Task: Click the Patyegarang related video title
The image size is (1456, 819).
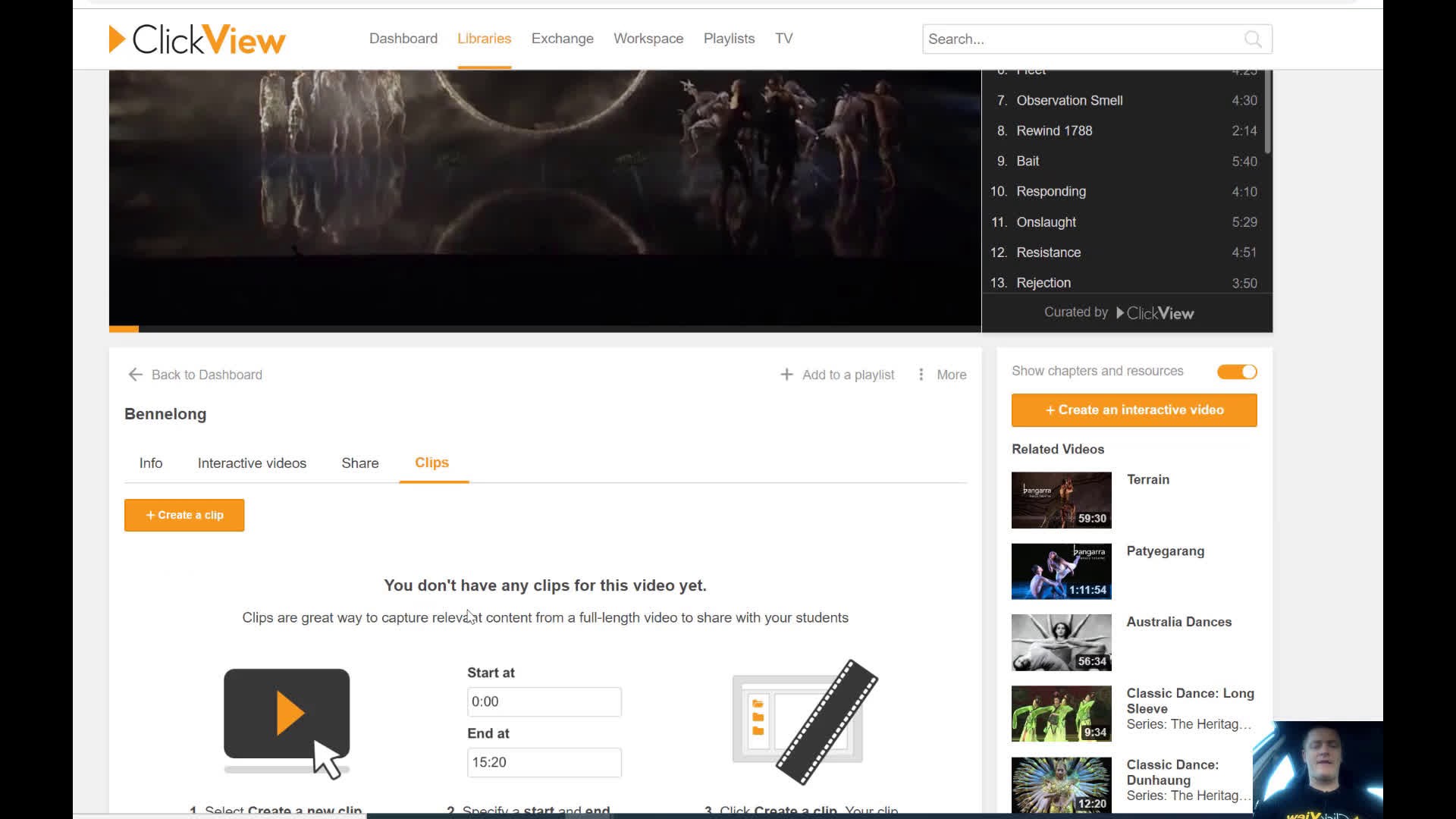Action: coord(1166,551)
